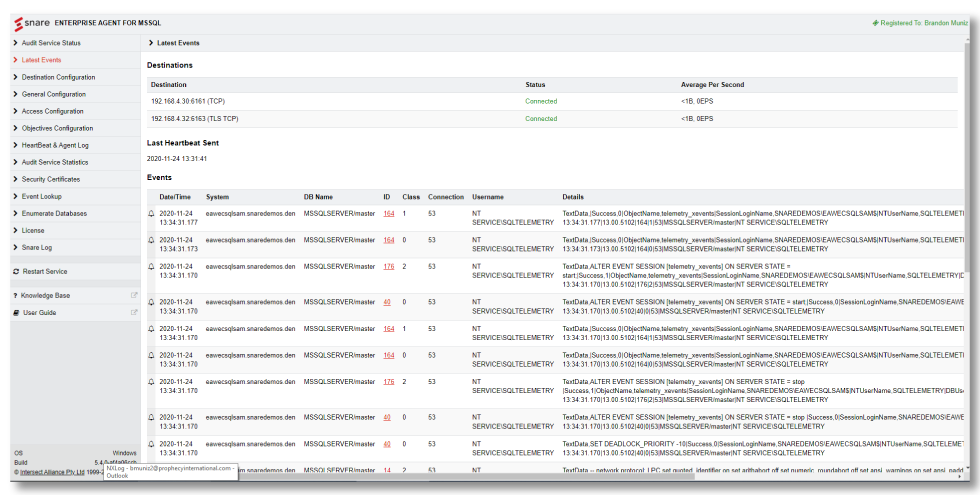Image resolution: width=980 pixels, height=495 pixels.
Task: Click destination 192.168.4.30:6161 (TCP)
Action: (188, 101)
